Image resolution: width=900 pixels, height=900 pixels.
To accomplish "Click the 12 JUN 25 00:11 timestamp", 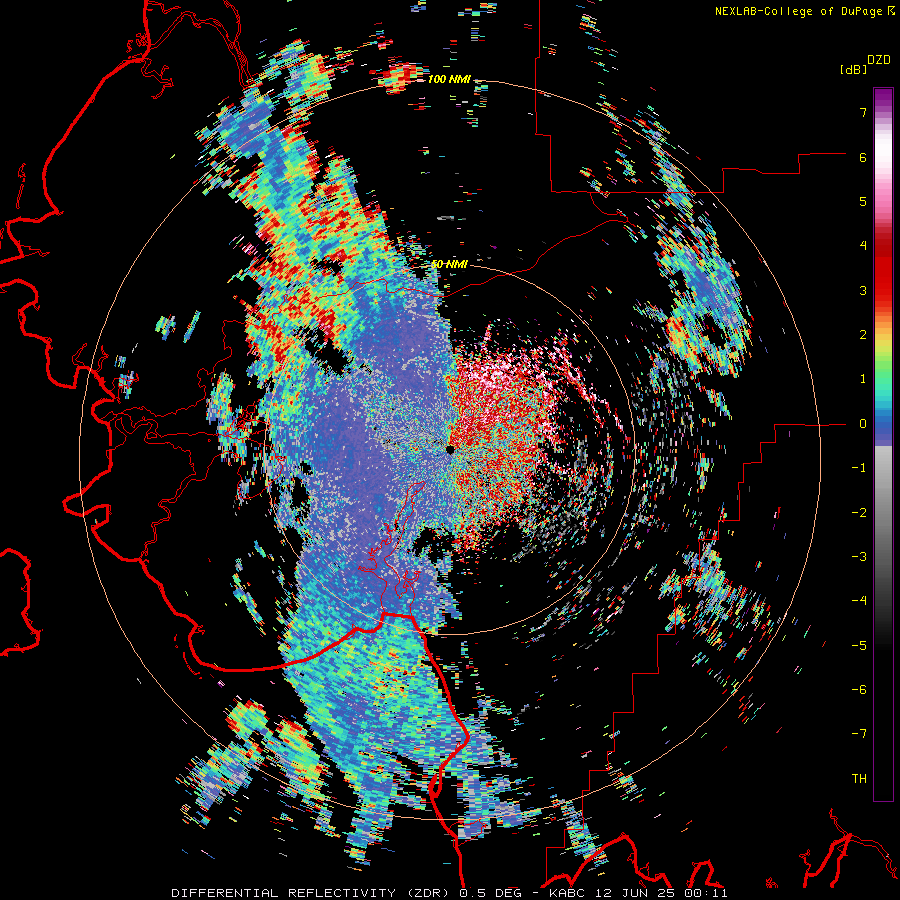I will pyautogui.click(x=659, y=893).
